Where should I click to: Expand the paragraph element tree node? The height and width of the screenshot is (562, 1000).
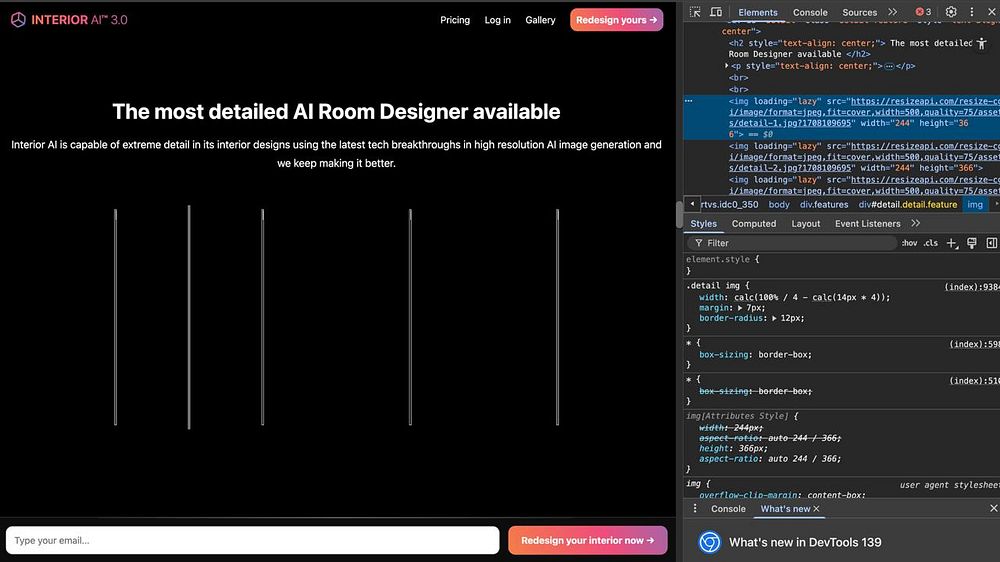(727, 66)
